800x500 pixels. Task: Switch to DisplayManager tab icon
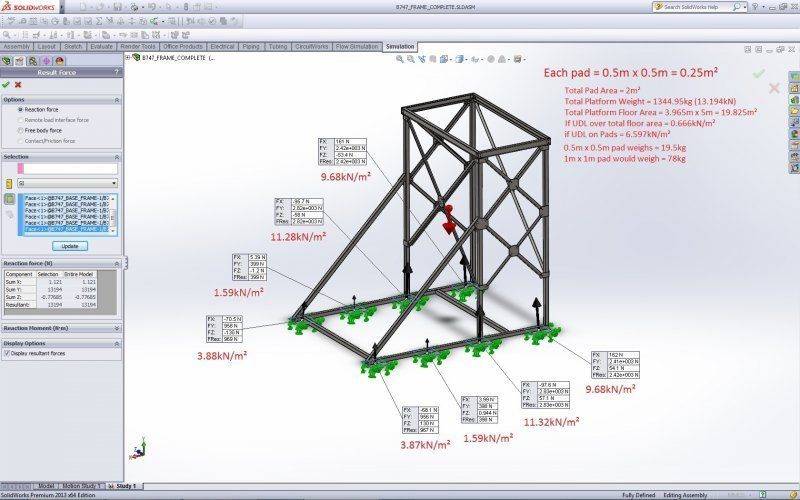click(60, 61)
